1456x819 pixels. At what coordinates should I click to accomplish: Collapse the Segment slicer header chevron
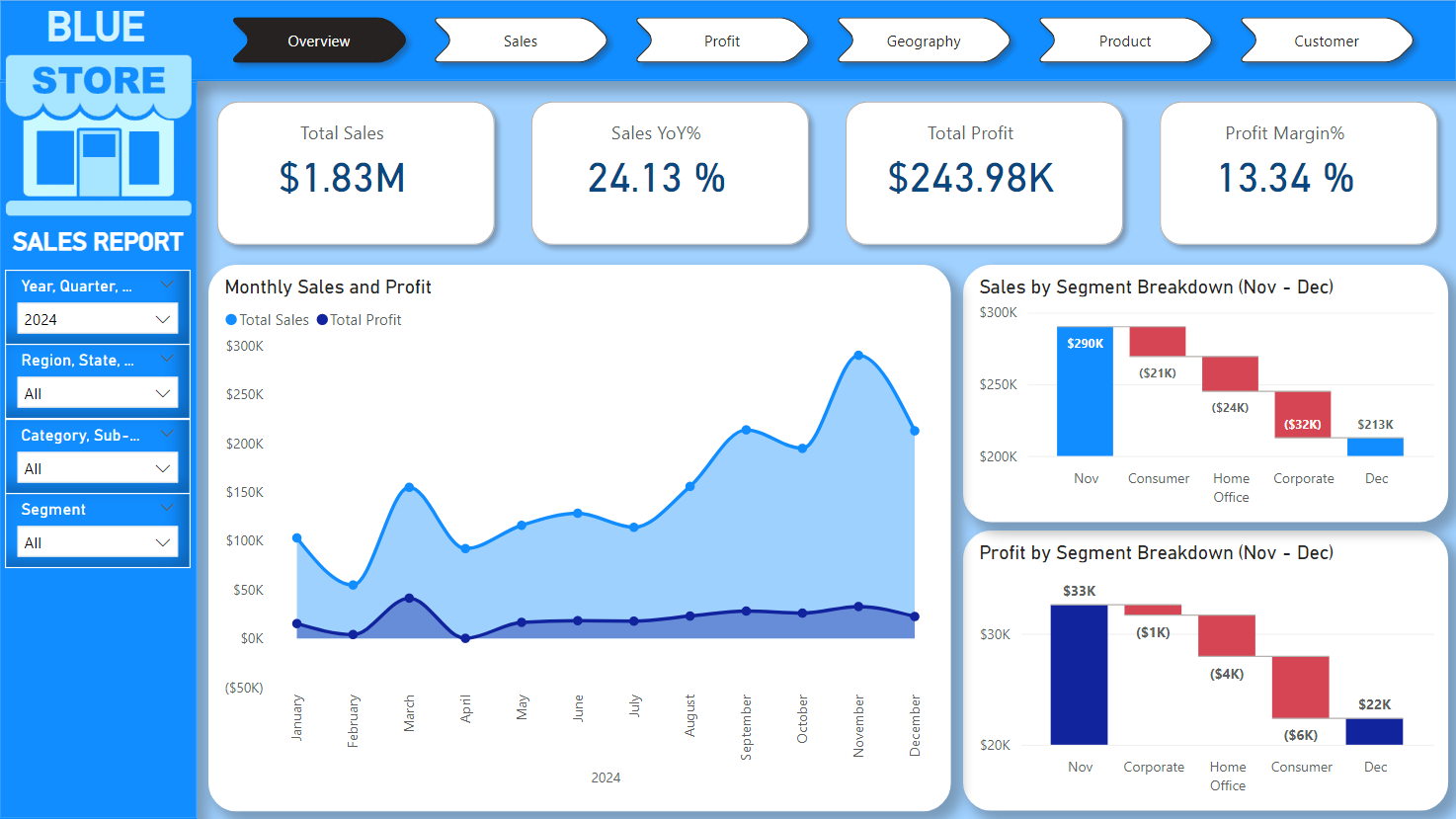[x=167, y=508]
